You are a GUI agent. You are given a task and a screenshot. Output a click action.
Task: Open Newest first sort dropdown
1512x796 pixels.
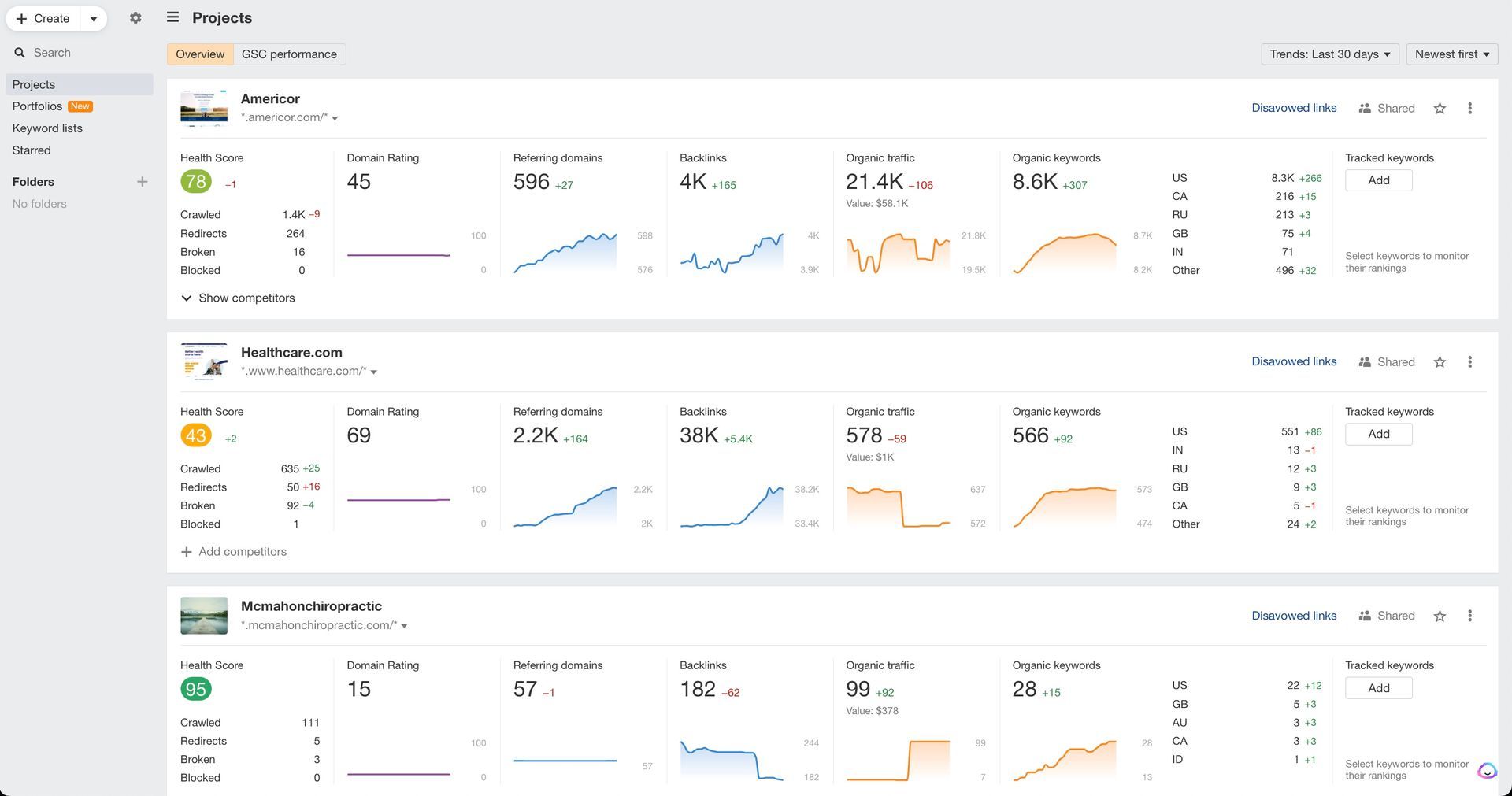click(1452, 54)
